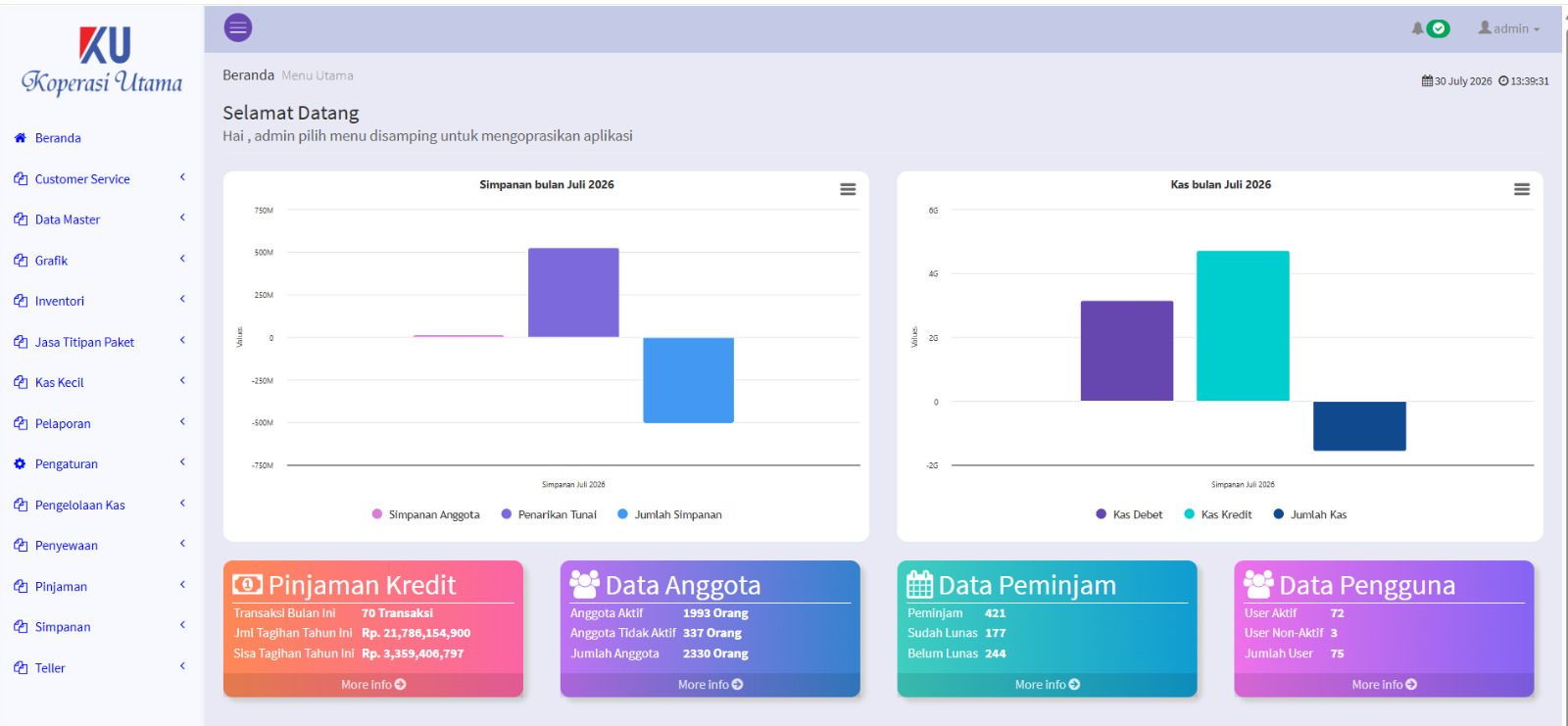The height and width of the screenshot is (726, 1568).
Task: Click the 'Rp. 21,786,154,900' amount
Action: [x=416, y=633]
